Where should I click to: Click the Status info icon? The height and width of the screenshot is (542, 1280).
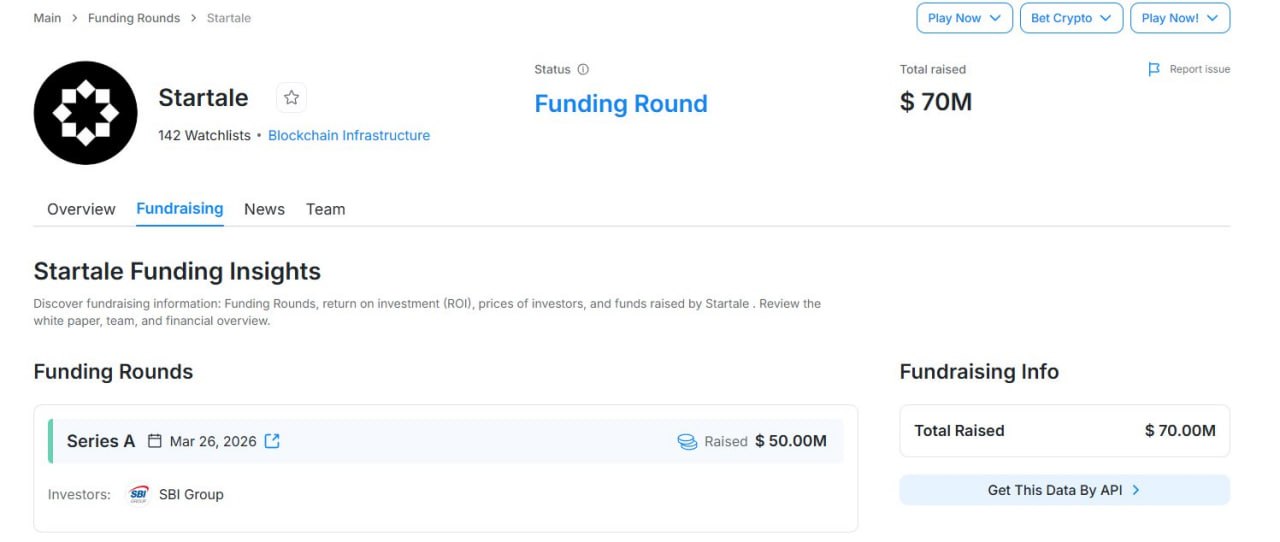point(583,69)
